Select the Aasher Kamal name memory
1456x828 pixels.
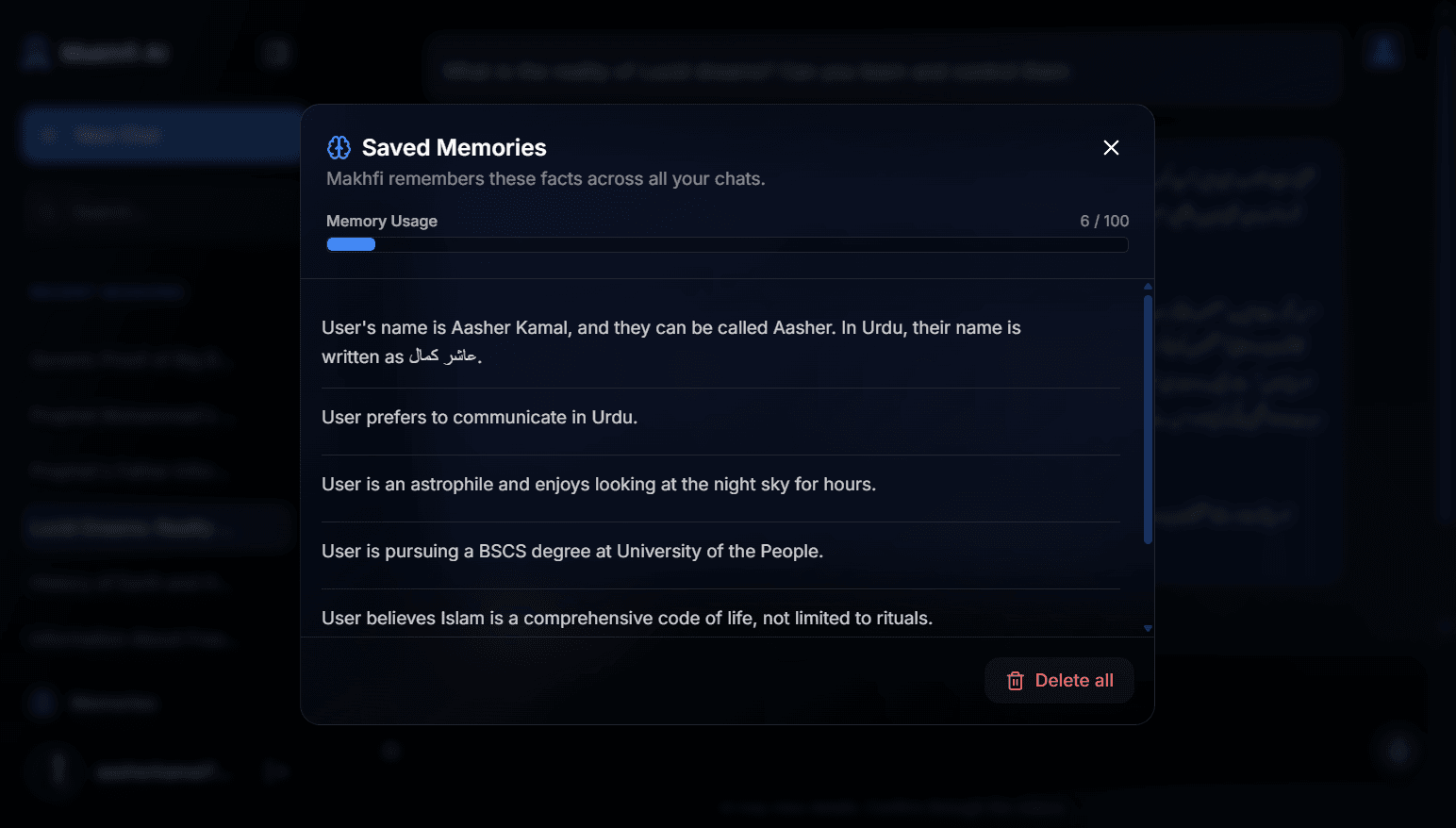[x=670, y=341]
